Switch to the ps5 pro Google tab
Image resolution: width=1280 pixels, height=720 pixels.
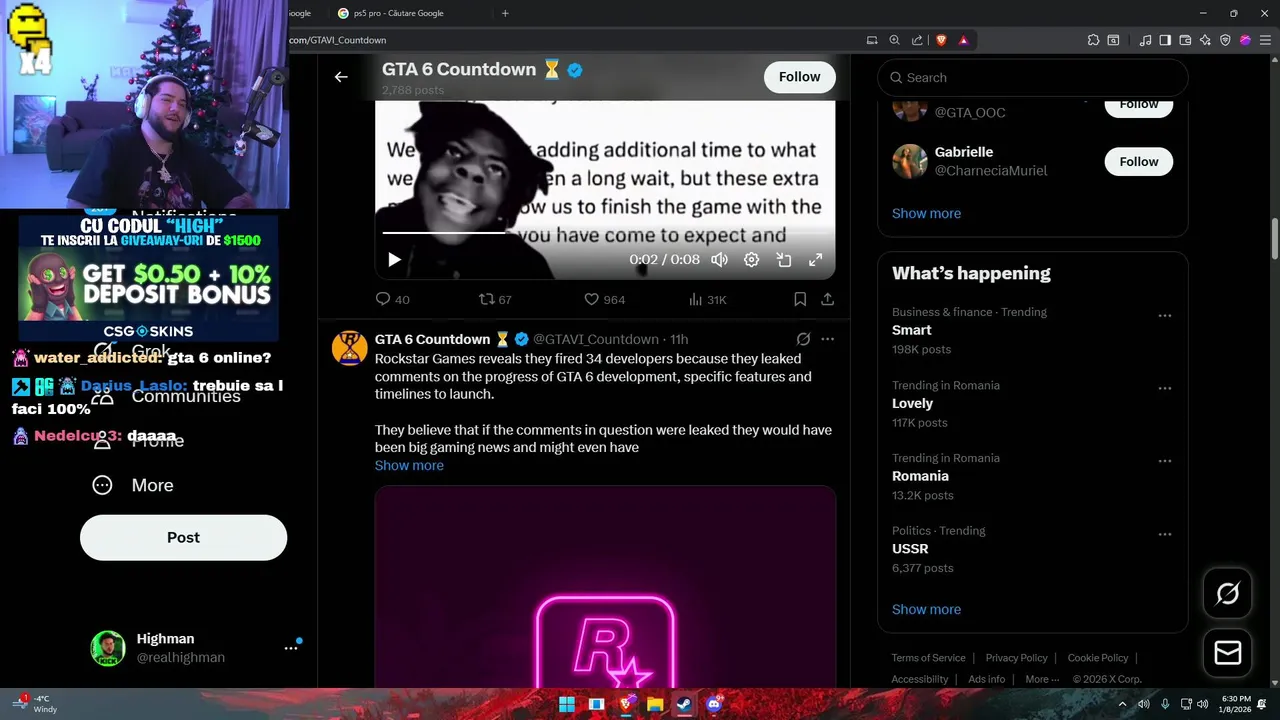tap(399, 13)
